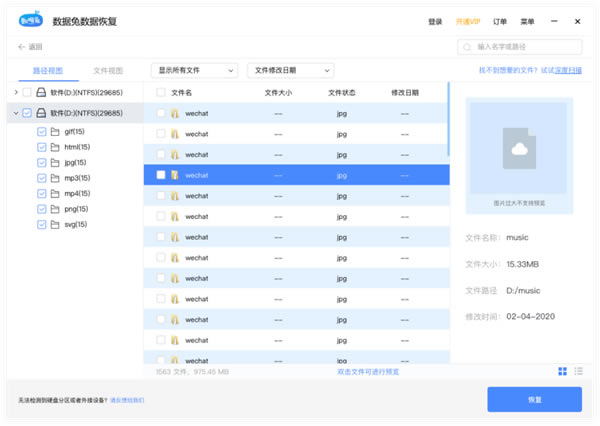
Task: Uncheck the gif(15) folder checkbox
Action: click(42, 132)
